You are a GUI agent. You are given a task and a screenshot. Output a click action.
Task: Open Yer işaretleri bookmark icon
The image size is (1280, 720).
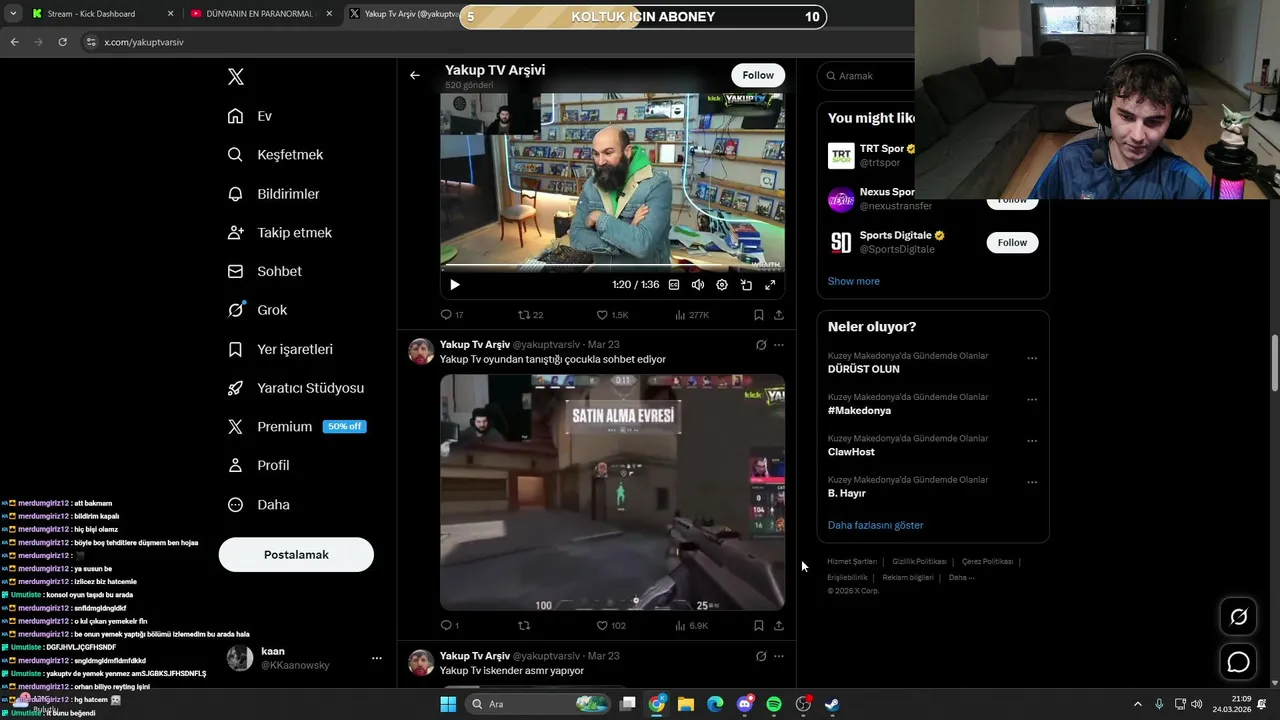[x=236, y=349]
